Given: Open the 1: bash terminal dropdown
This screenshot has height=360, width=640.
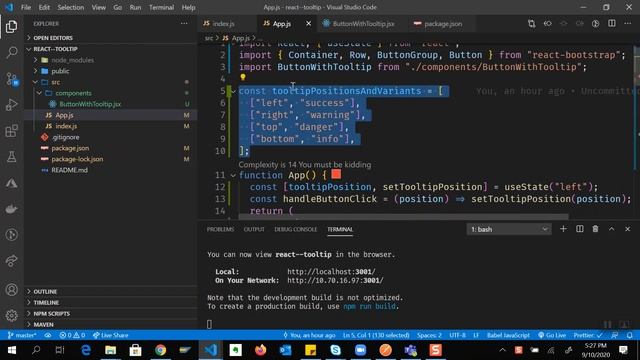Looking at the screenshot, I should click(509, 229).
